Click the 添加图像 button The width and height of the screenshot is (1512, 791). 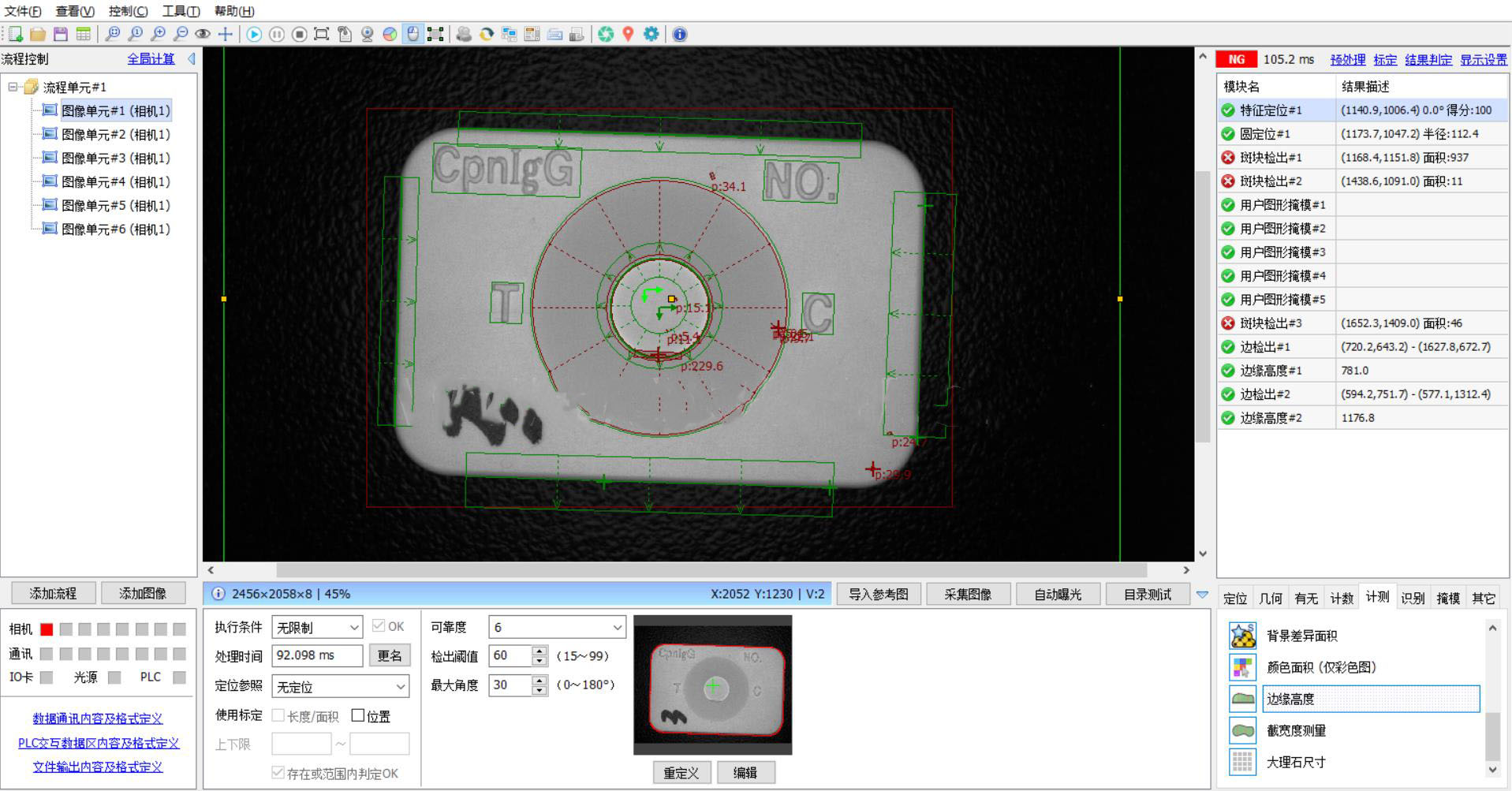point(143,593)
